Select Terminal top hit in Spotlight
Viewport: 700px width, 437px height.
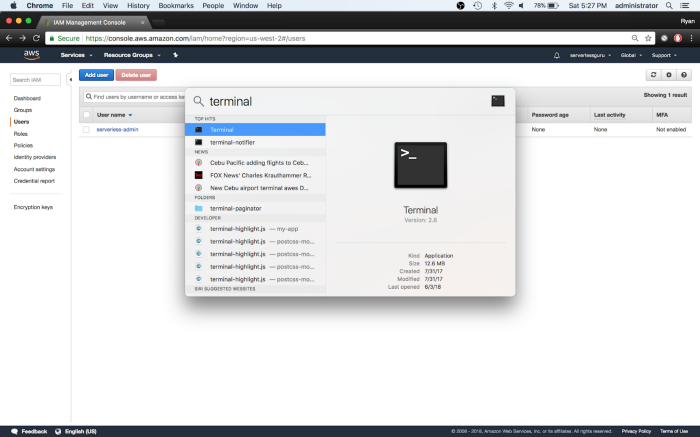pos(255,129)
